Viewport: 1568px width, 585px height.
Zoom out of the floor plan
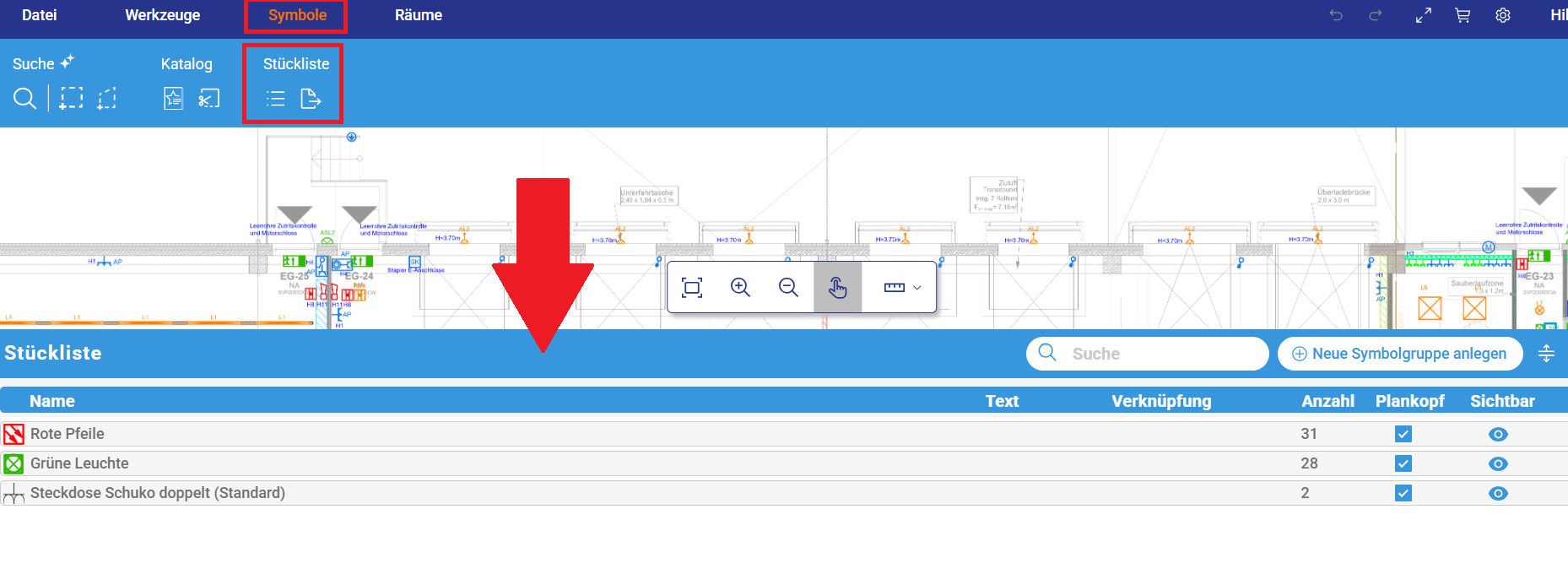788,288
